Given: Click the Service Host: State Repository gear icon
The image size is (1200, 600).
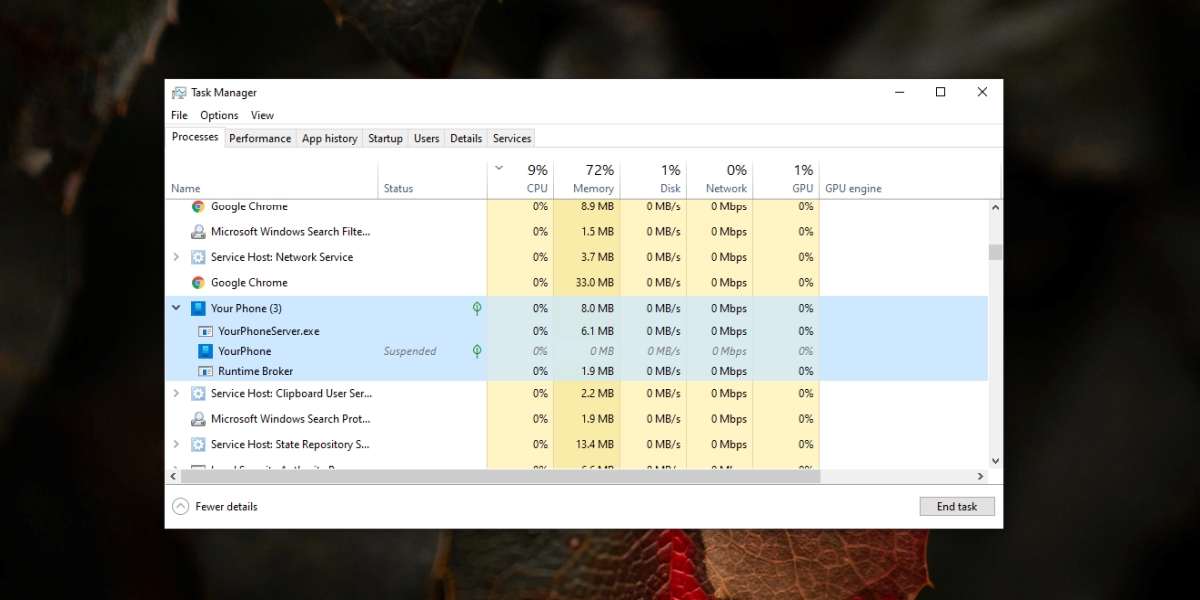Looking at the screenshot, I should point(198,444).
